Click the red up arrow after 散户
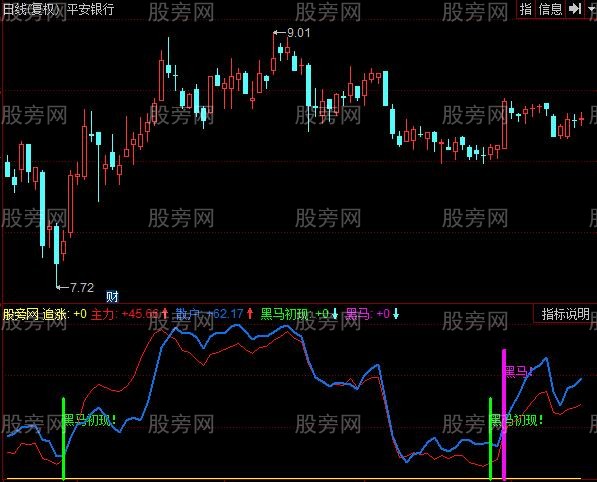 point(250,314)
